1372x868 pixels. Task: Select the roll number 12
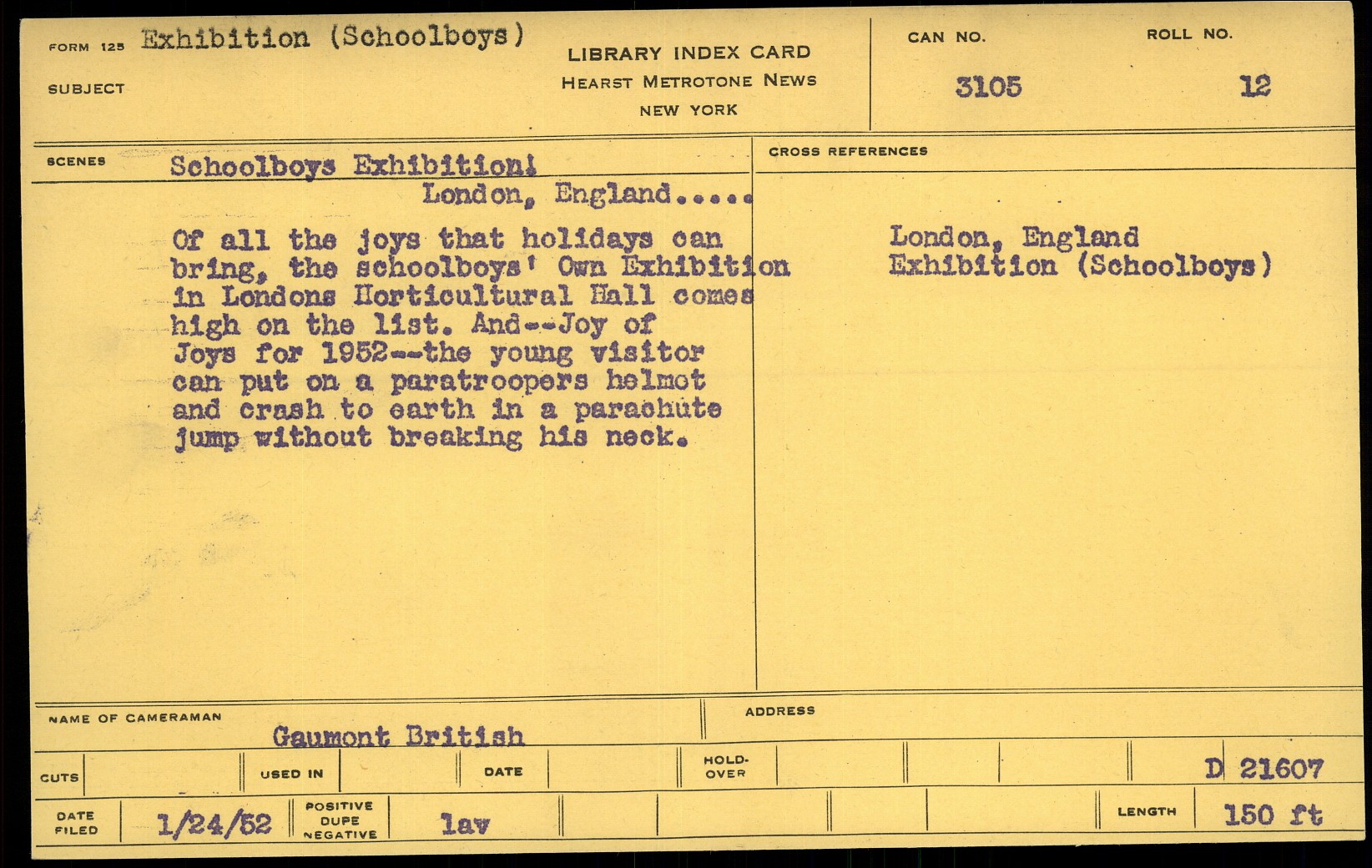(x=1254, y=86)
